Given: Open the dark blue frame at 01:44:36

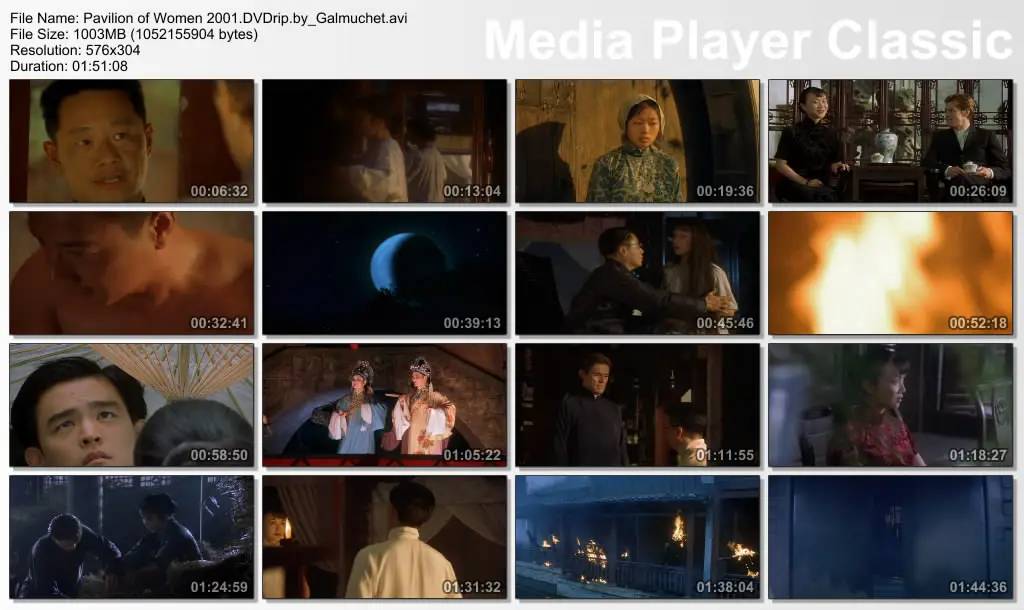Looking at the screenshot, I should 891,537.
